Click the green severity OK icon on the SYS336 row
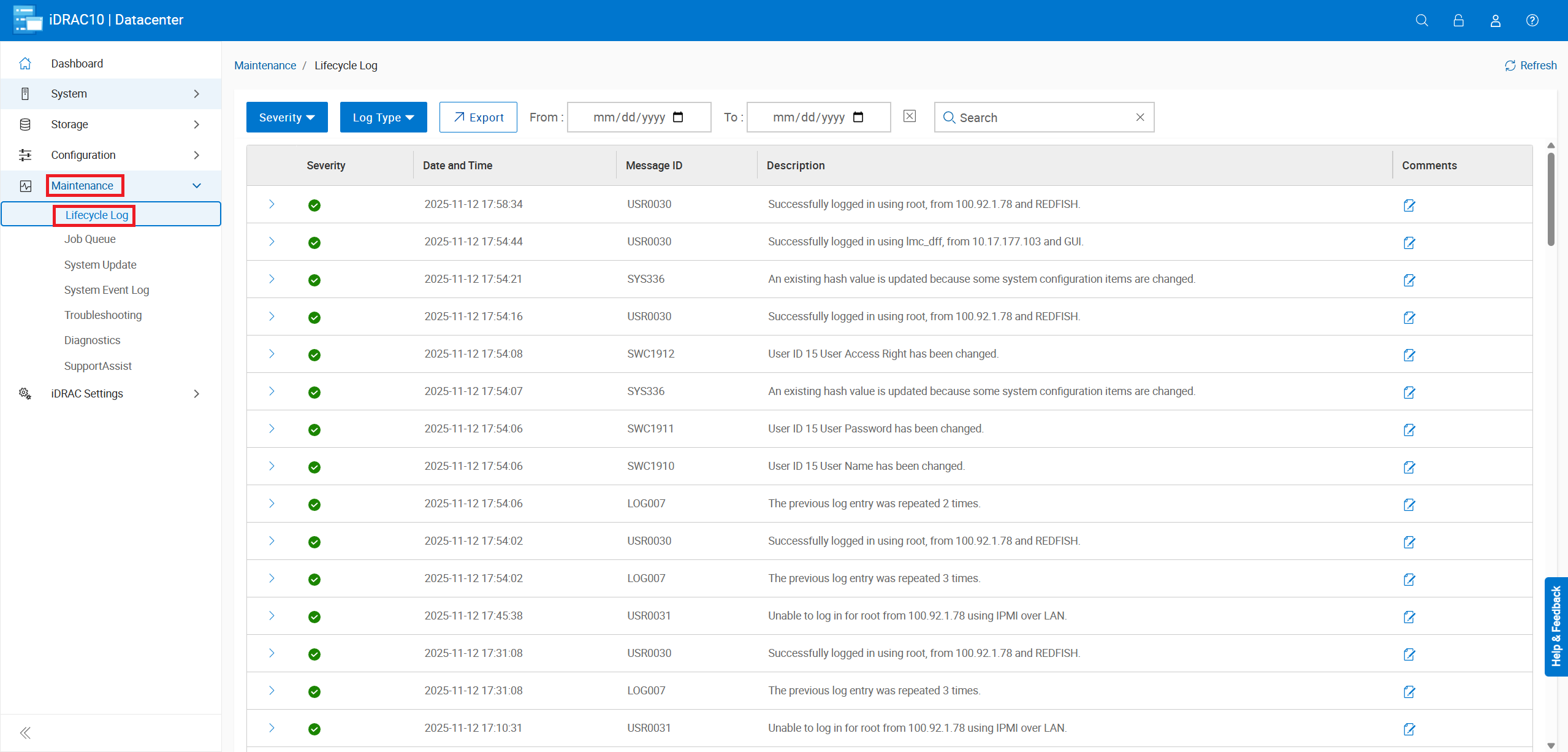The image size is (1568, 752). [x=314, y=280]
